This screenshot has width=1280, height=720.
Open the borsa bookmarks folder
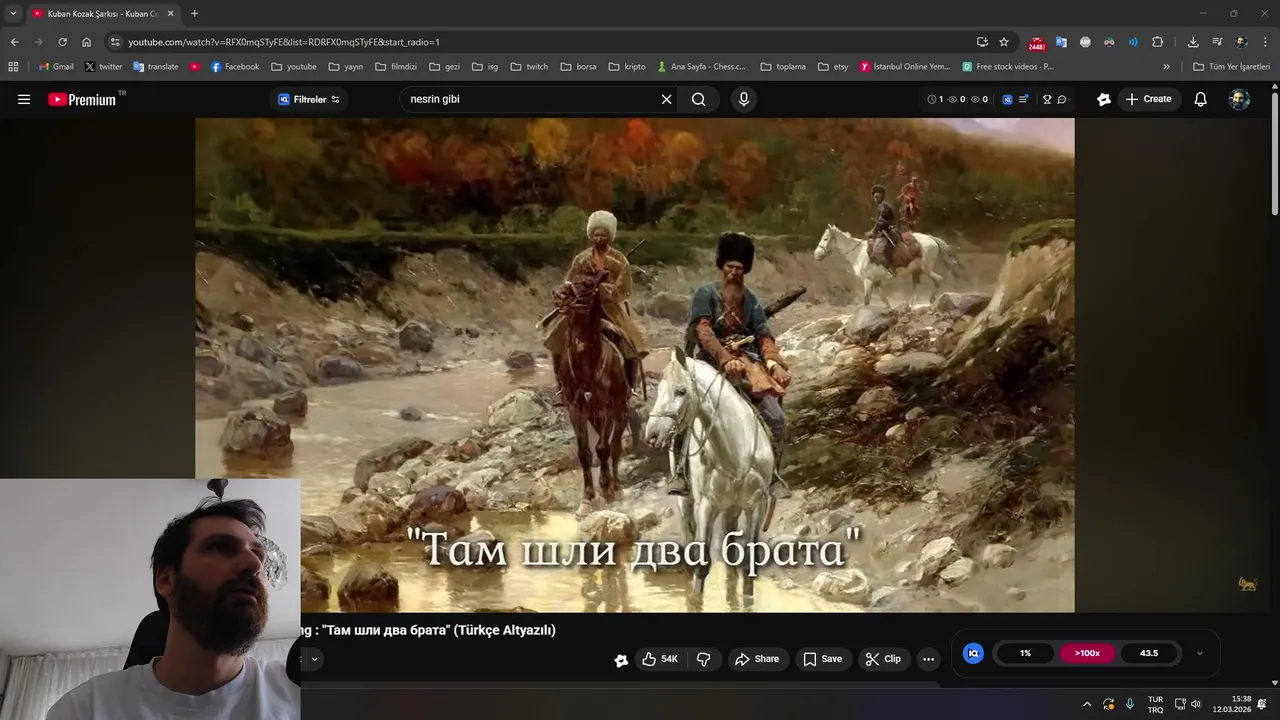(x=578, y=67)
